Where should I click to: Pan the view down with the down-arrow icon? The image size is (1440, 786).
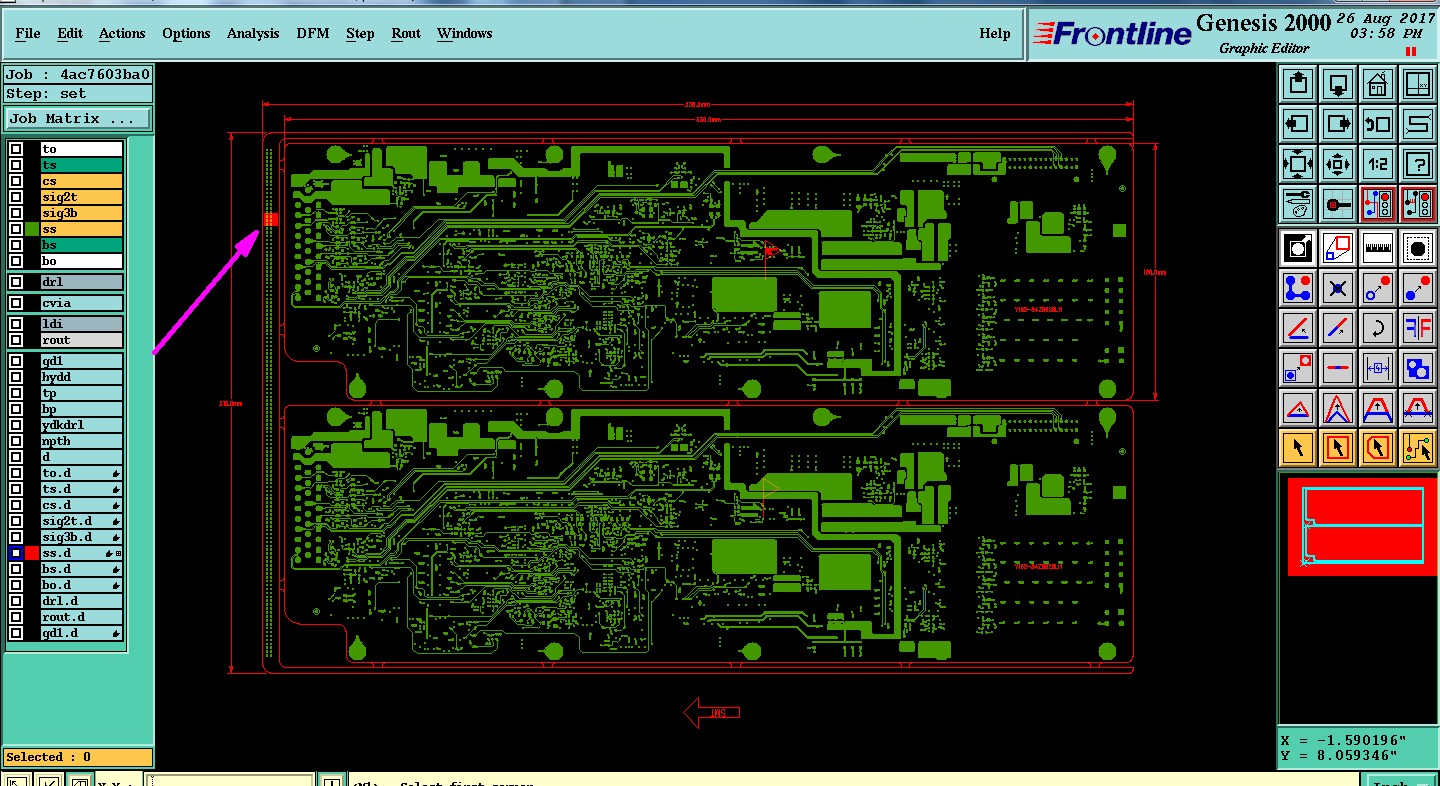coord(1338,84)
